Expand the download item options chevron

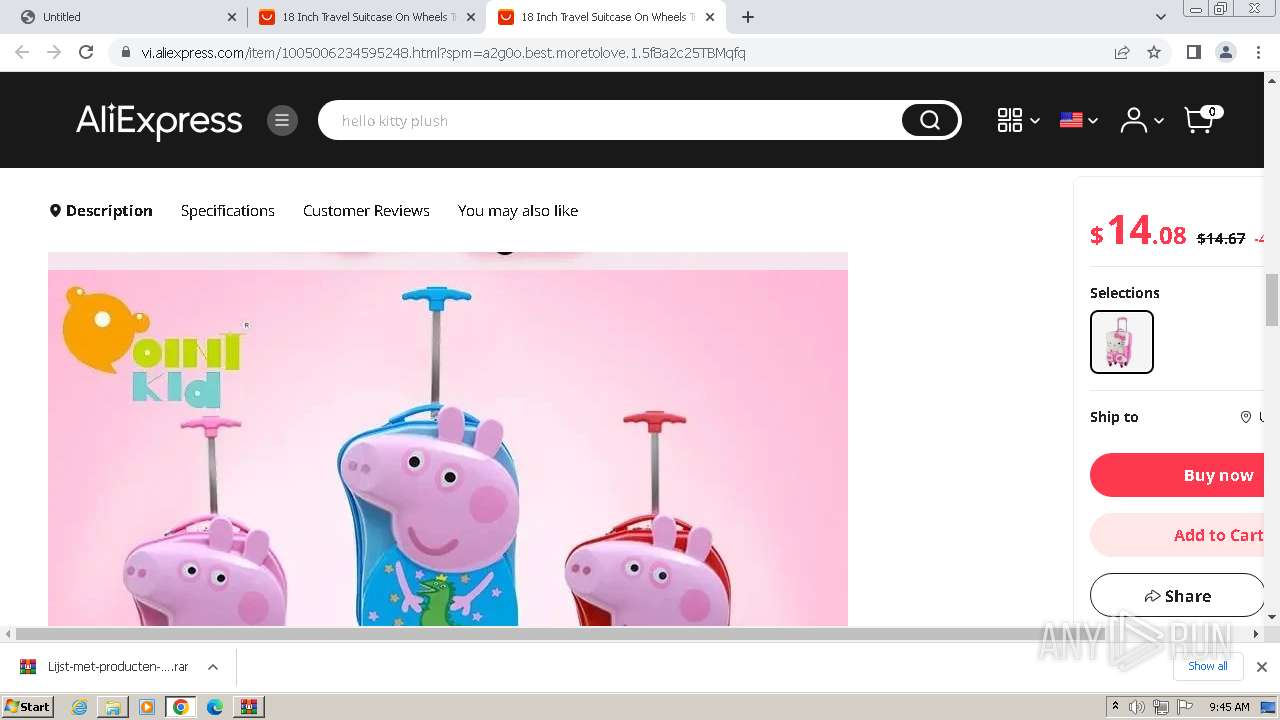[x=213, y=667]
